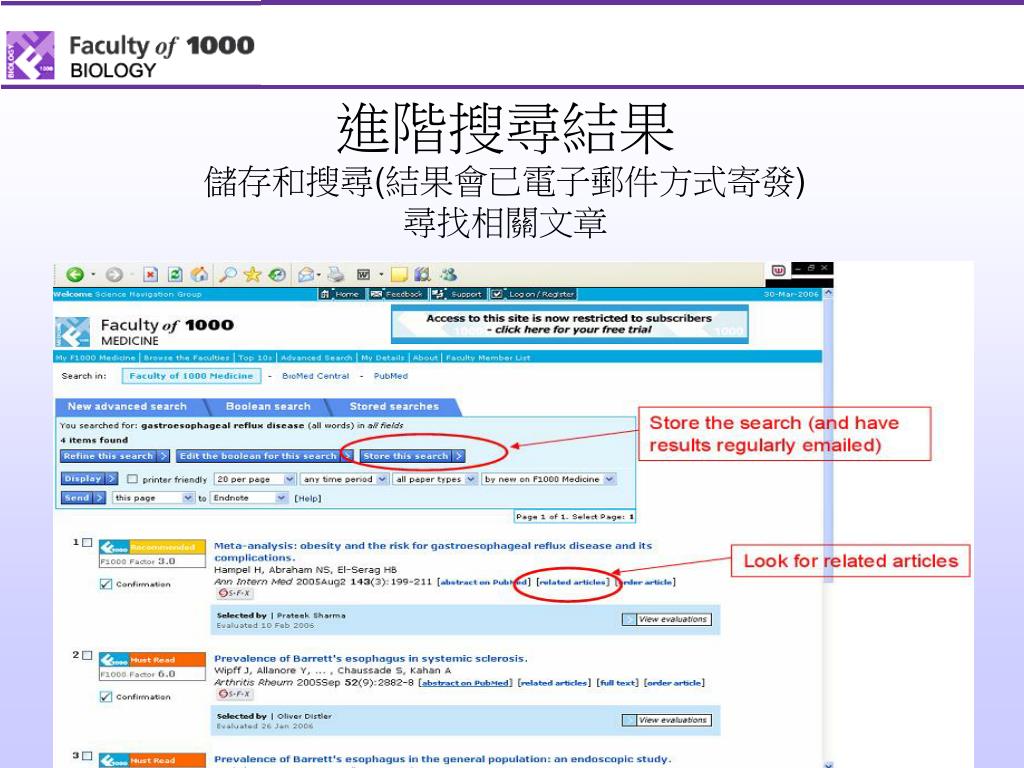Switch to Boolean search tab
The height and width of the screenshot is (768, 1024).
(268, 406)
